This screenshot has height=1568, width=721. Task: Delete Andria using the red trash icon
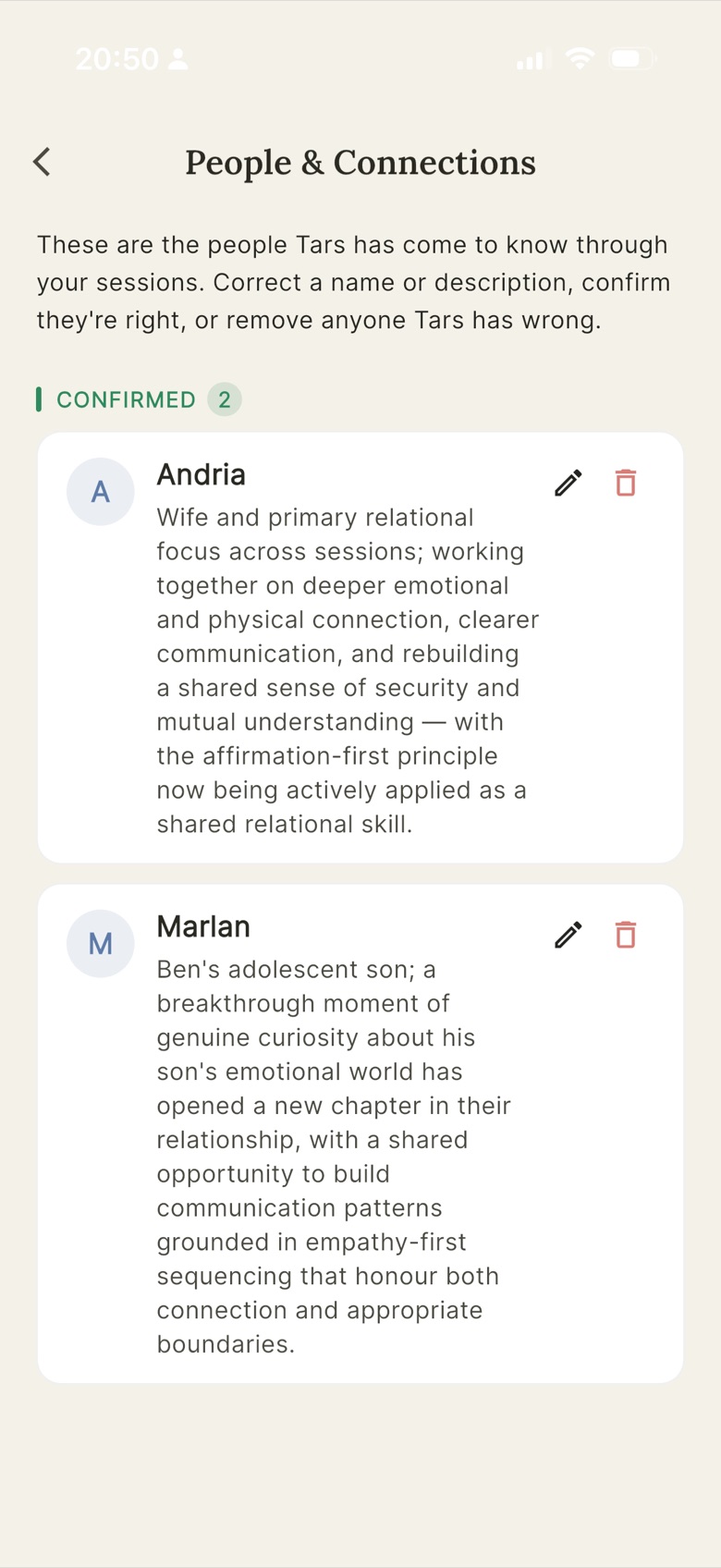click(626, 483)
